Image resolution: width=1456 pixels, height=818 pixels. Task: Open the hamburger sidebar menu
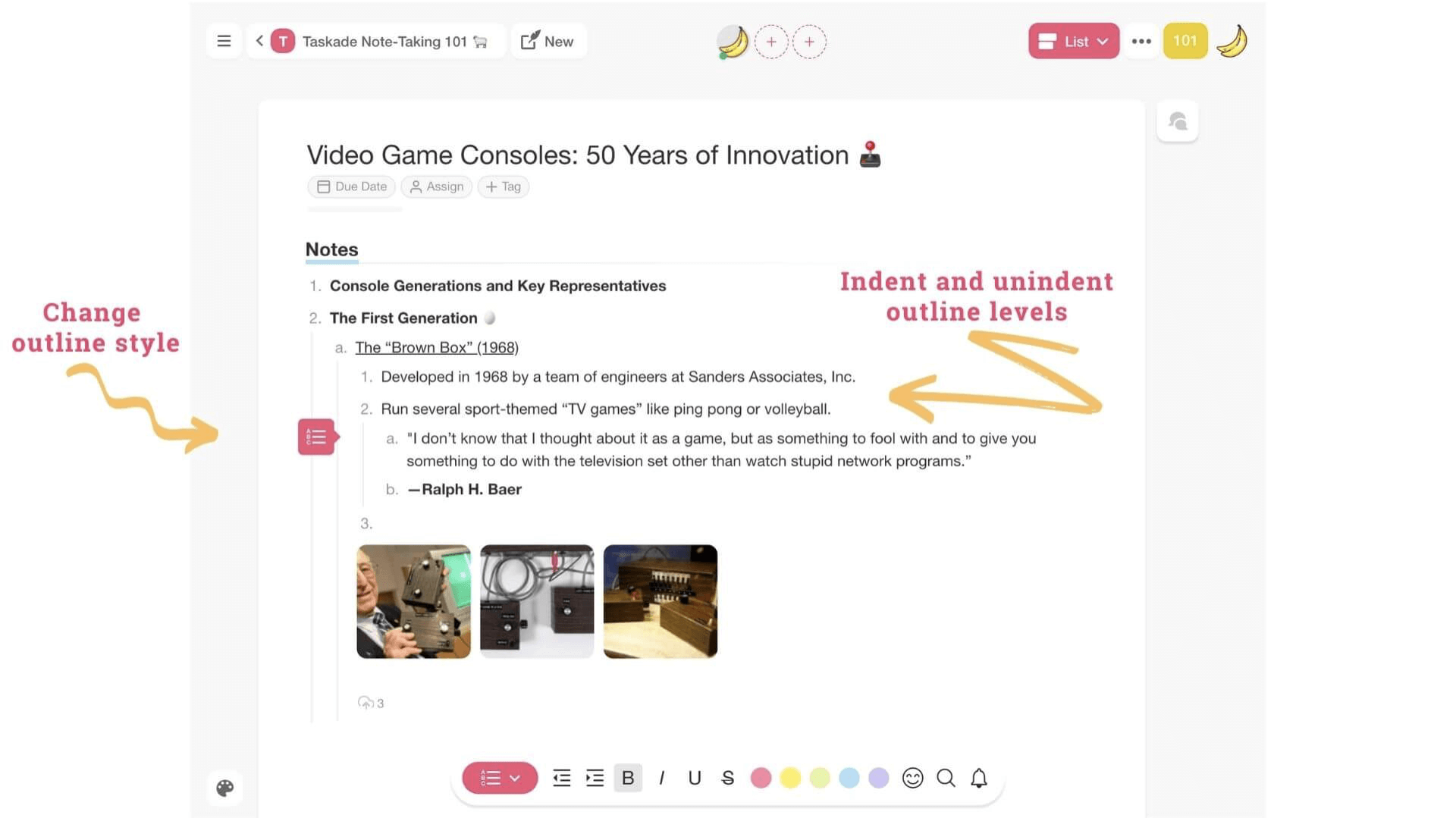pyautogui.click(x=224, y=41)
